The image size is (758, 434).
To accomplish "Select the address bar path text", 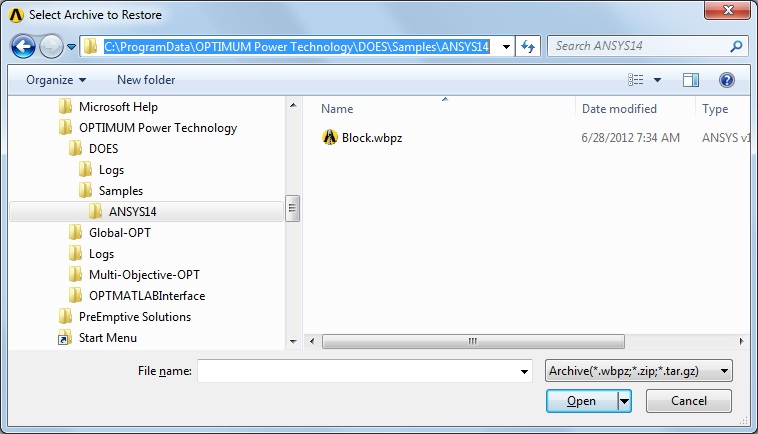I will click(296, 47).
